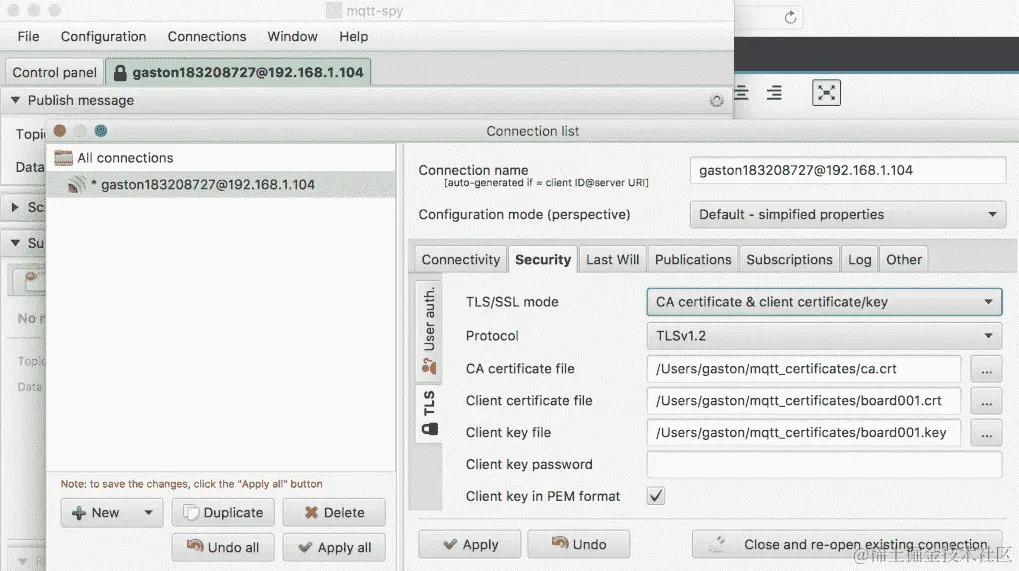Select the Security tab
This screenshot has height=571, width=1019.
click(x=543, y=259)
